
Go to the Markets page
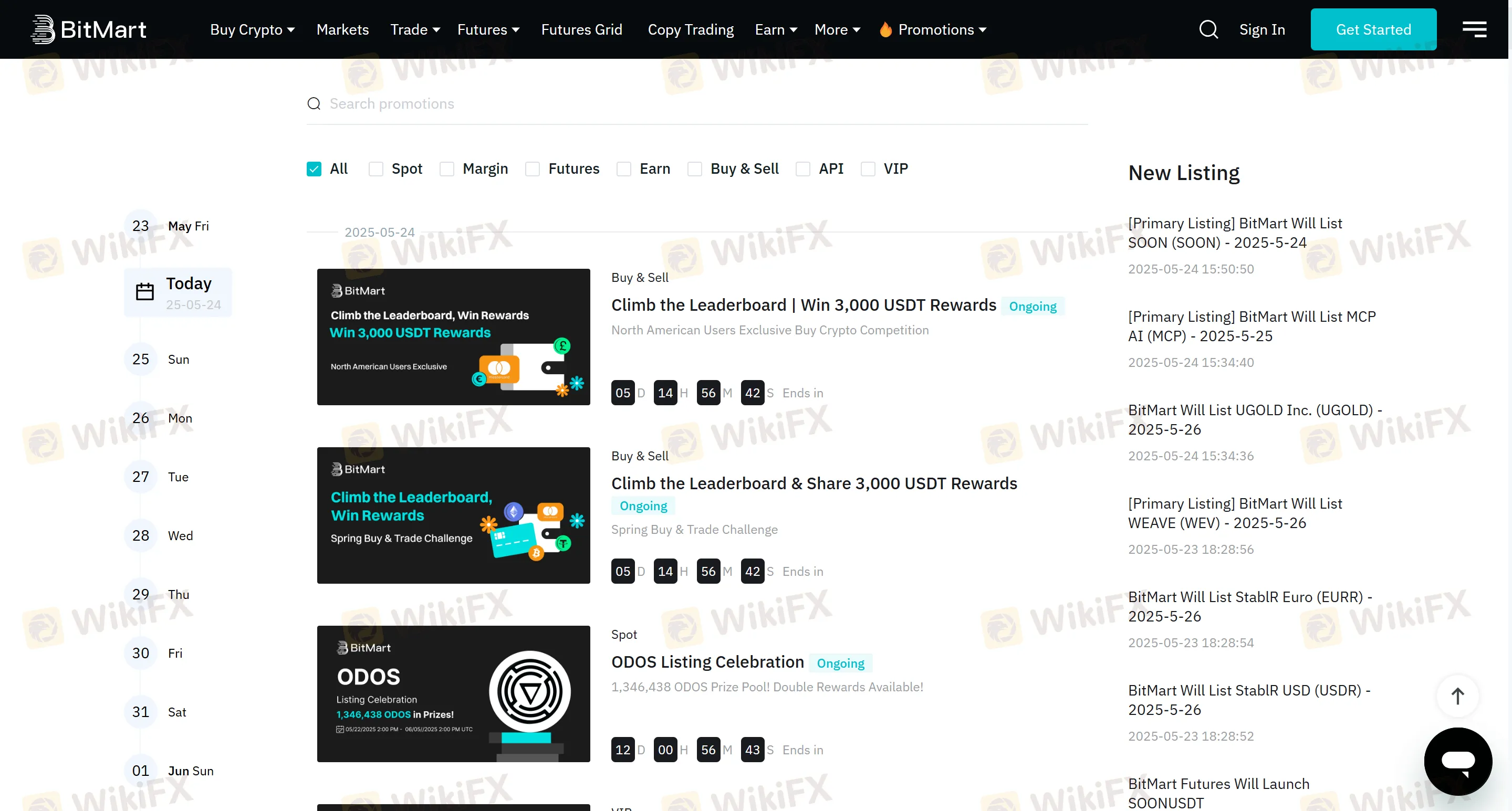pyautogui.click(x=342, y=29)
